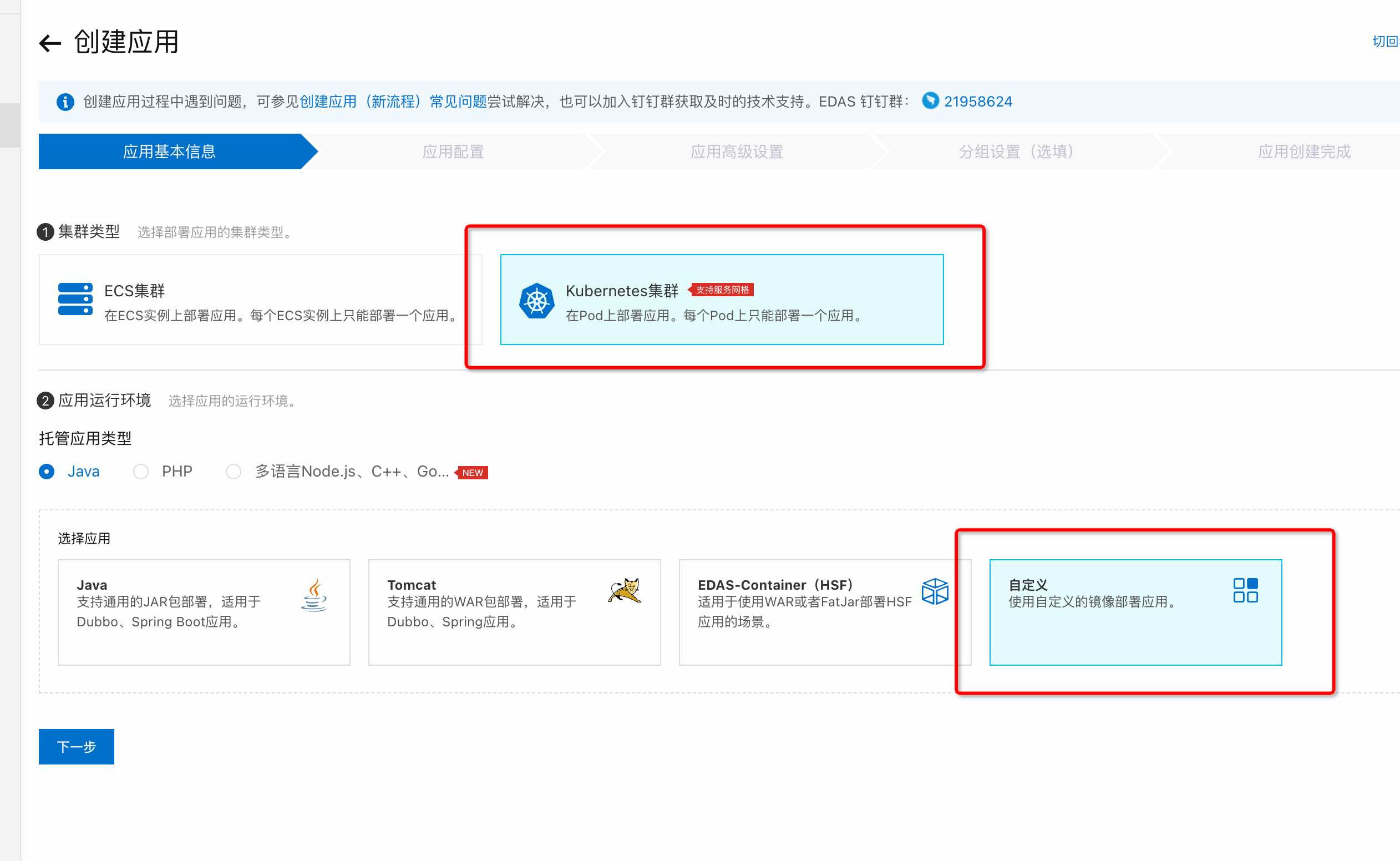The image size is (1400, 861).
Task: Open the DingTalk group link 21958624
Action: click(977, 102)
